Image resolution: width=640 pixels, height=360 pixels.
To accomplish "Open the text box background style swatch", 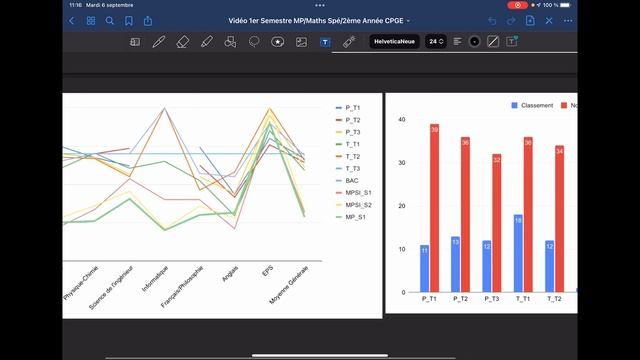I will click(x=493, y=42).
